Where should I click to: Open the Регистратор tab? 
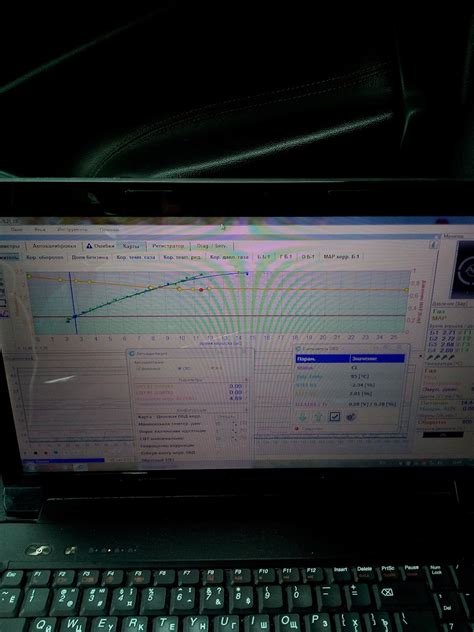click(x=168, y=246)
